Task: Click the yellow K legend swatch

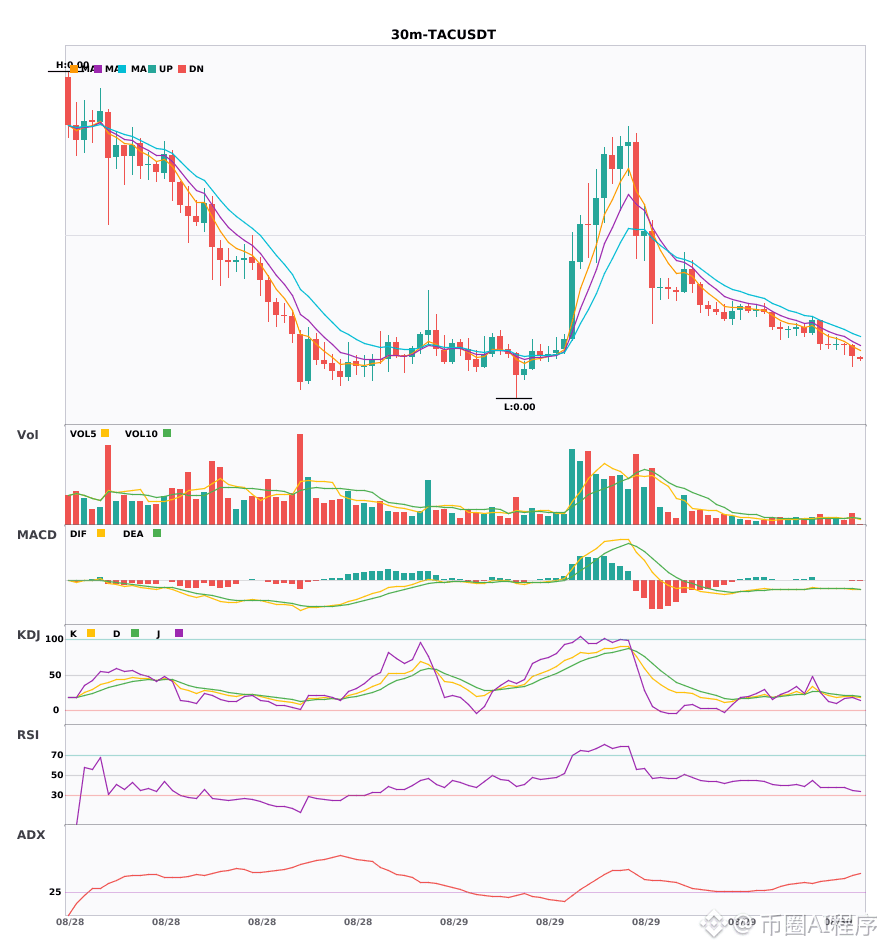Action: (x=91, y=633)
